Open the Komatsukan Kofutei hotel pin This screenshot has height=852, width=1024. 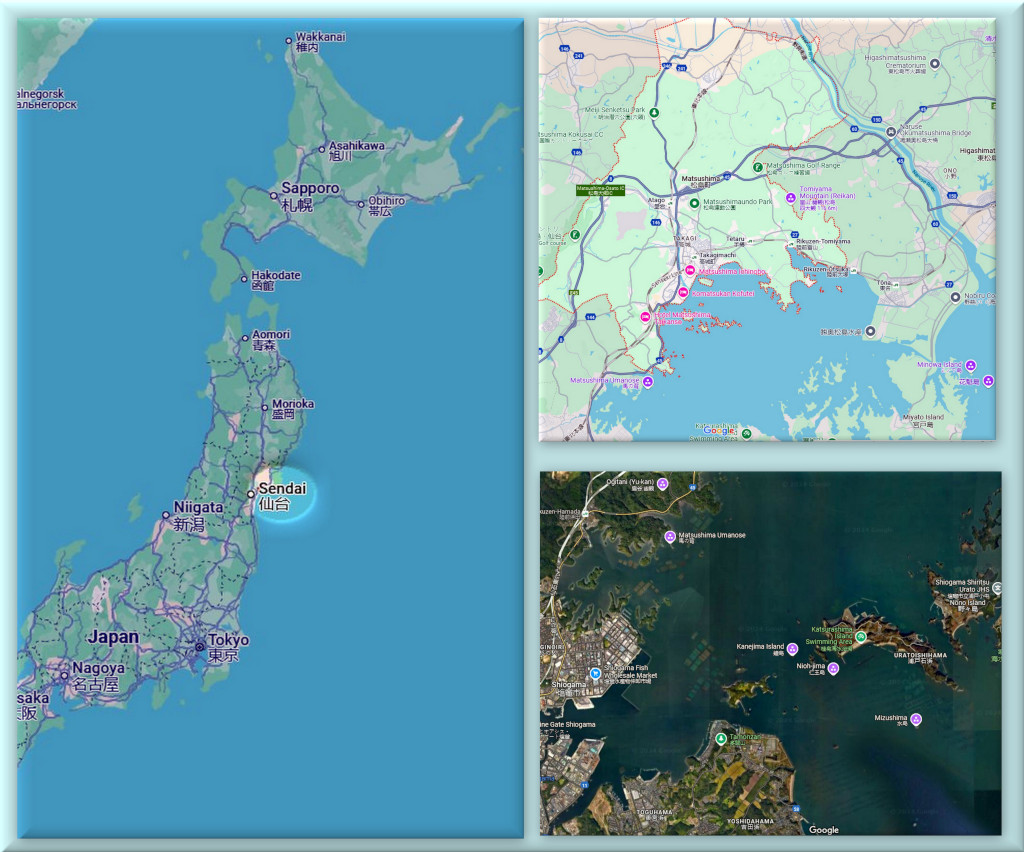pos(682,293)
